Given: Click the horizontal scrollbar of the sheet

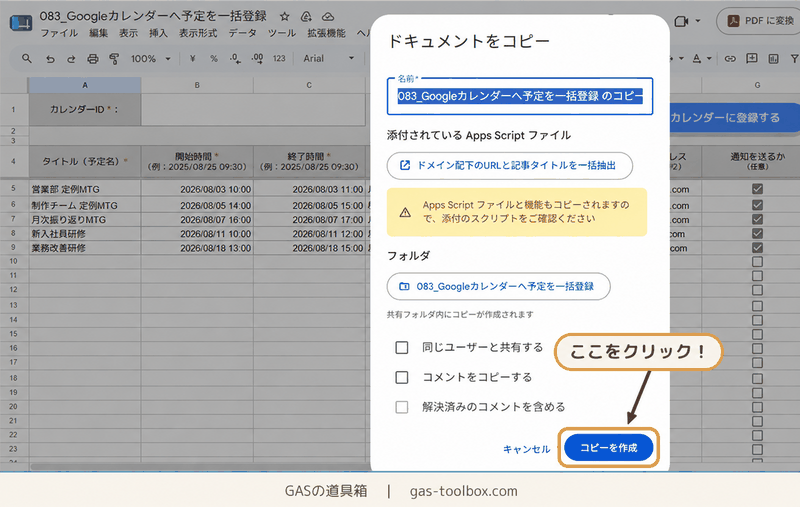Looking at the screenshot, I should tap(201, 467).
